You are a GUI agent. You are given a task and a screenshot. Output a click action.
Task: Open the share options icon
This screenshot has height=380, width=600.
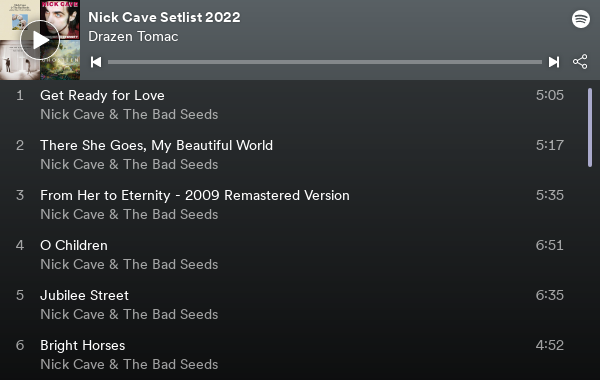(580, 62)
